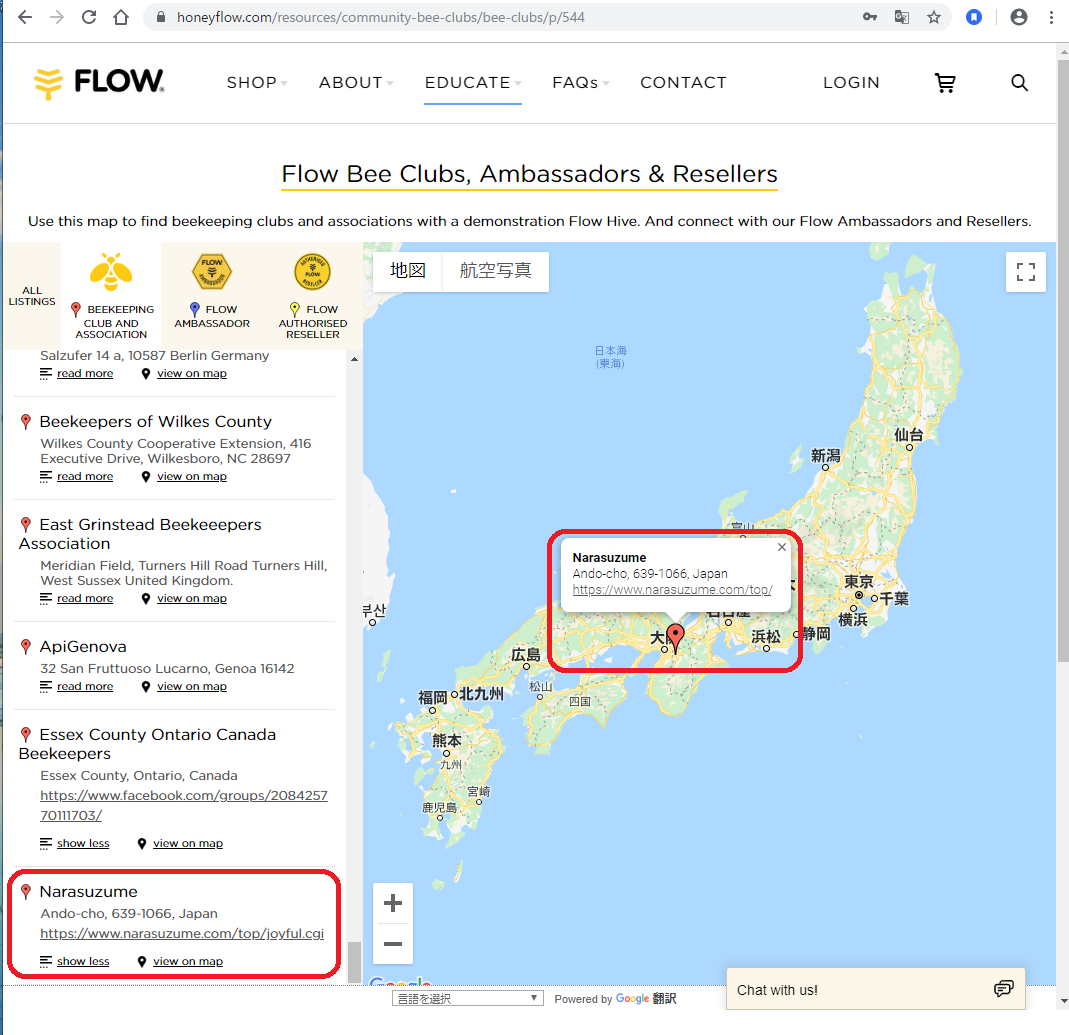Click the saved password key icon
1069x1035 pixels.
(x=870, y=17)
